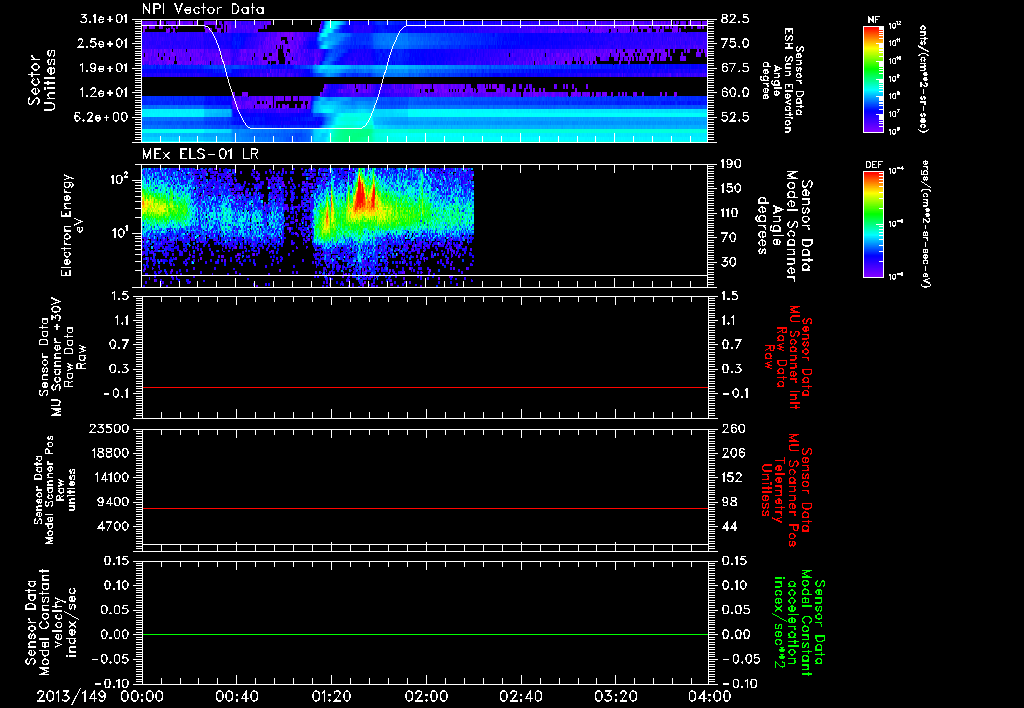1024x708 pixels.
Task: Click the '30' scanner angle tick
Action: click(x=728, y=262)
